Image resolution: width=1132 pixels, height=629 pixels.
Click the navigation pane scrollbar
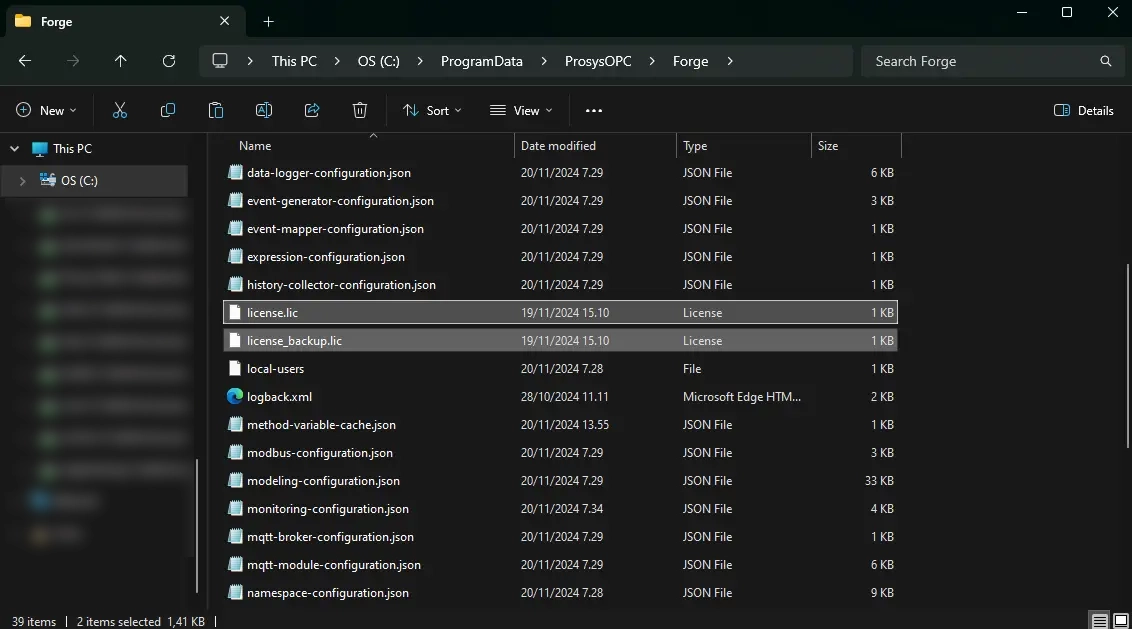point(197,526)
